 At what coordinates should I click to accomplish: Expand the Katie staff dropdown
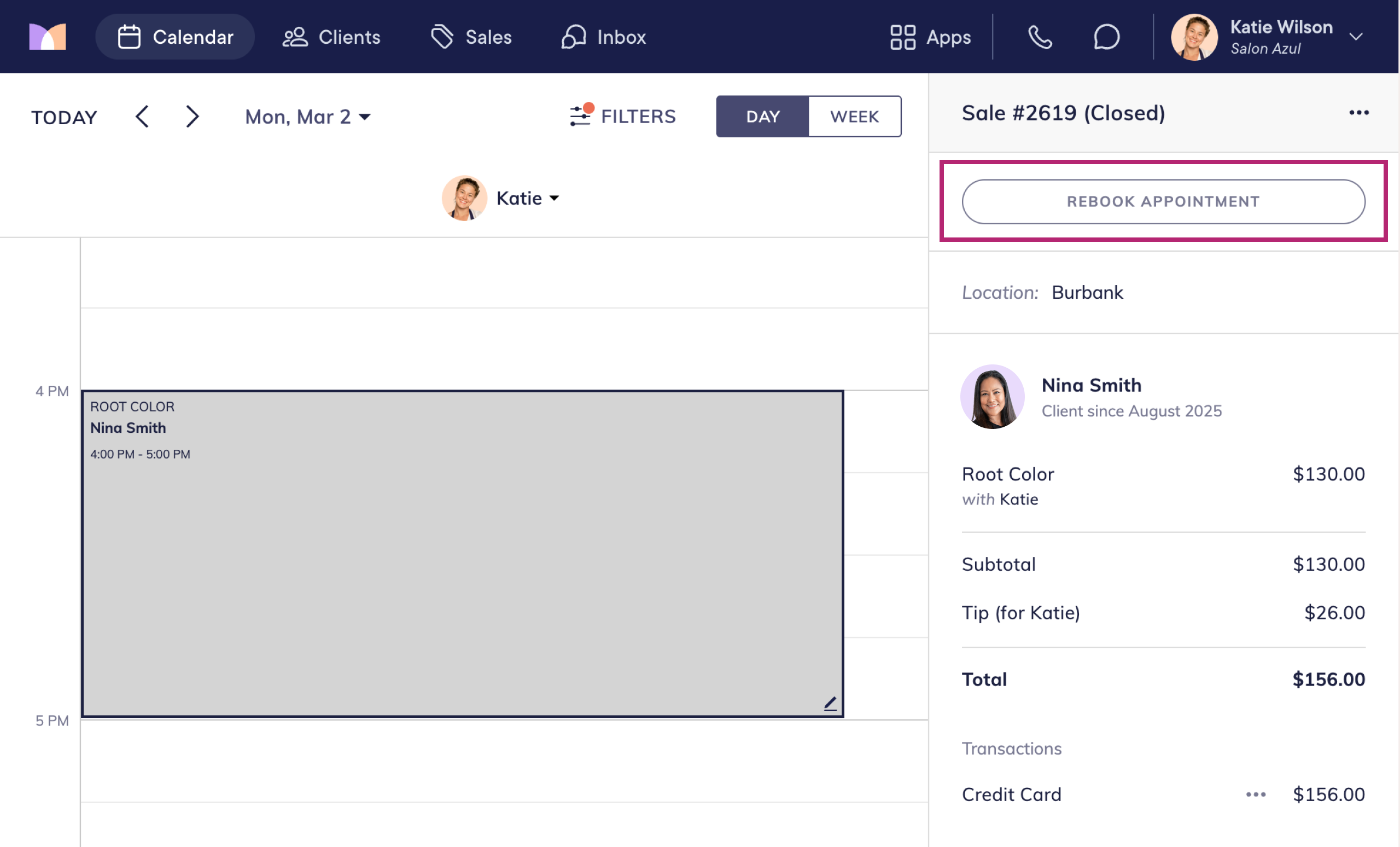(527, 199)
